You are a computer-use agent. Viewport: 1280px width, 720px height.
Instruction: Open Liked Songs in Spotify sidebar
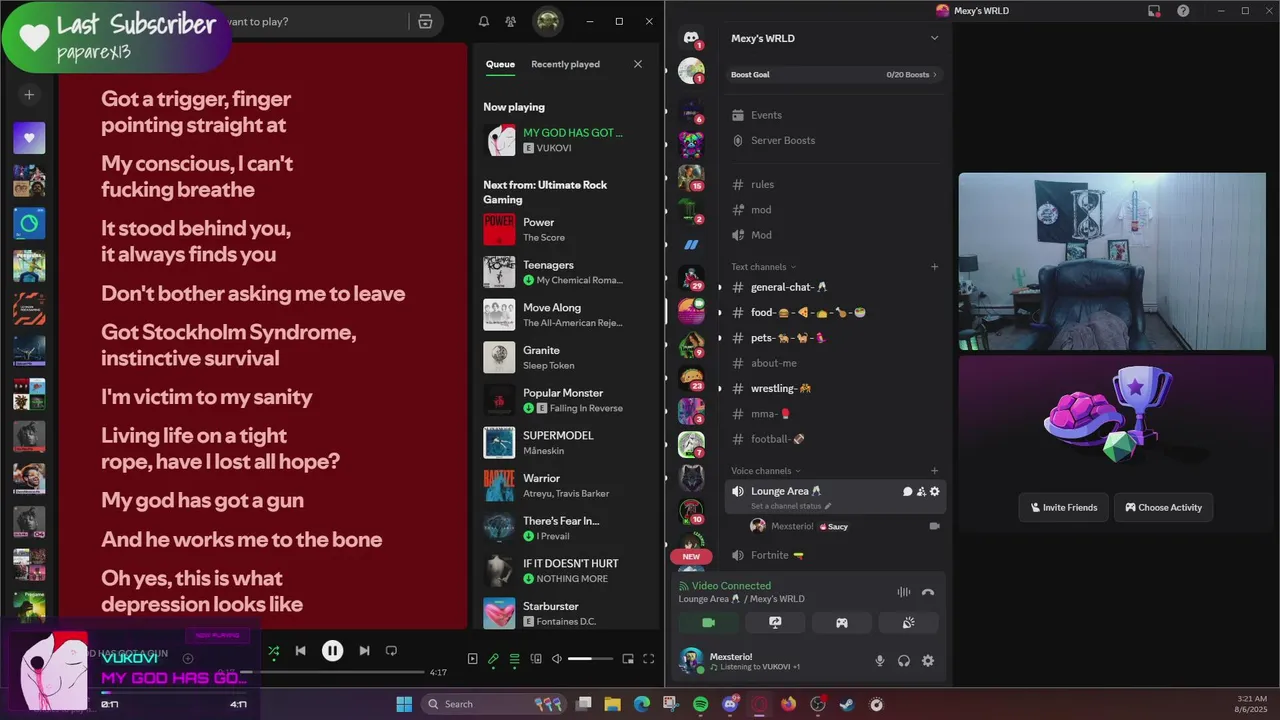click(29, 138)
